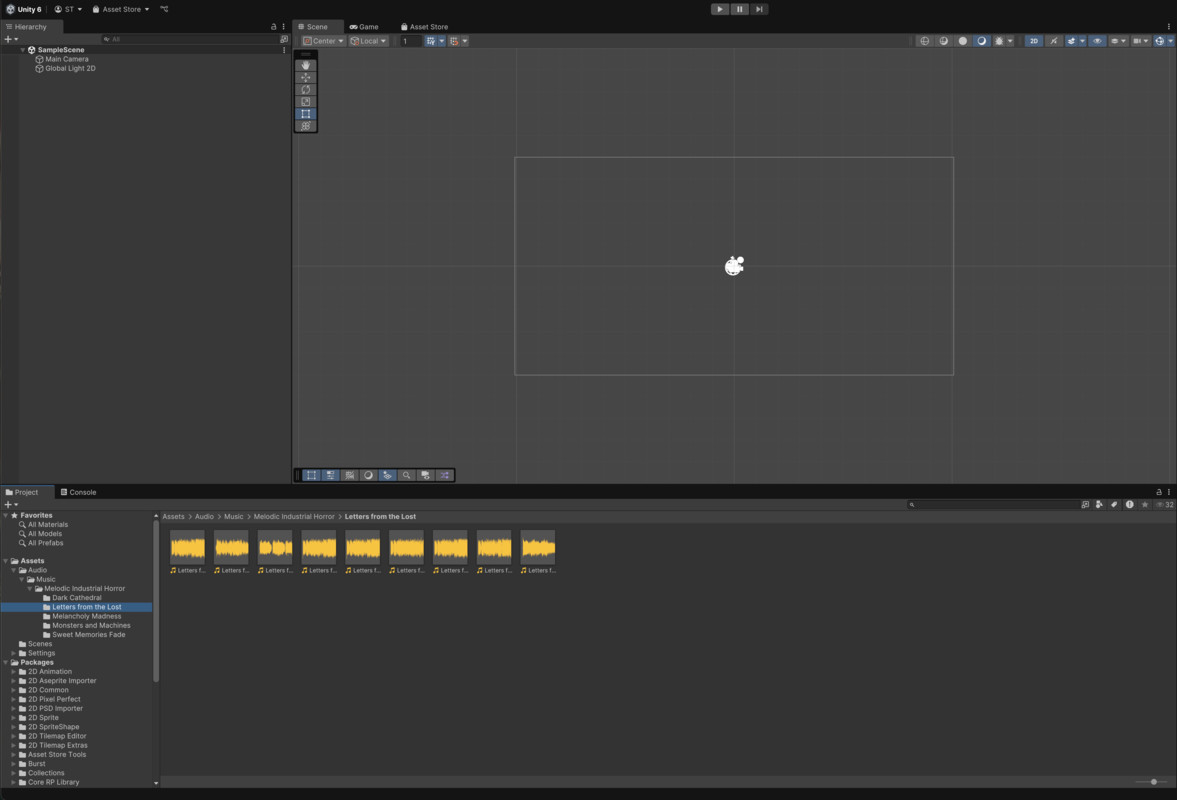The height and width of the screenshot is (800, 1177).
Task: Open the Center pivot mode dropdown
Action: point(323,41)
